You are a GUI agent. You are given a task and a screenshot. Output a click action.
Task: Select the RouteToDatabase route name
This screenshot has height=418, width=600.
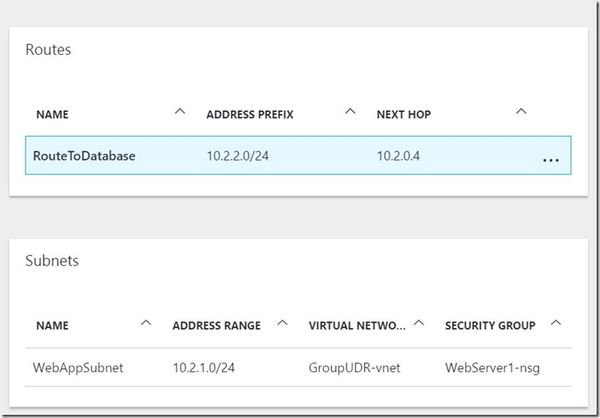[85, 156]
